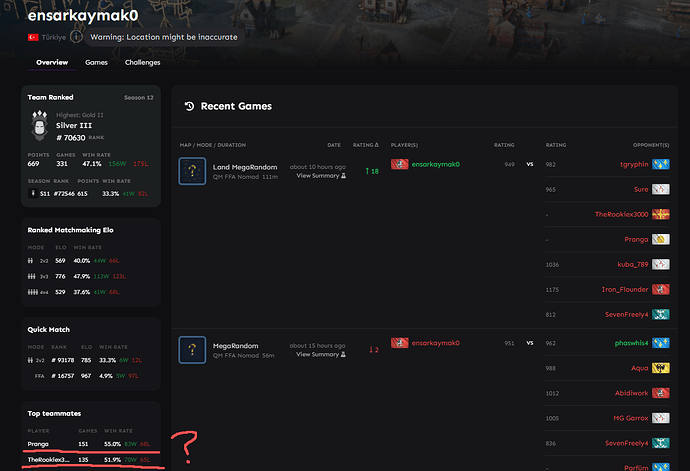
Task: View Summary for MegaRandom game
Action: (320, 354)
